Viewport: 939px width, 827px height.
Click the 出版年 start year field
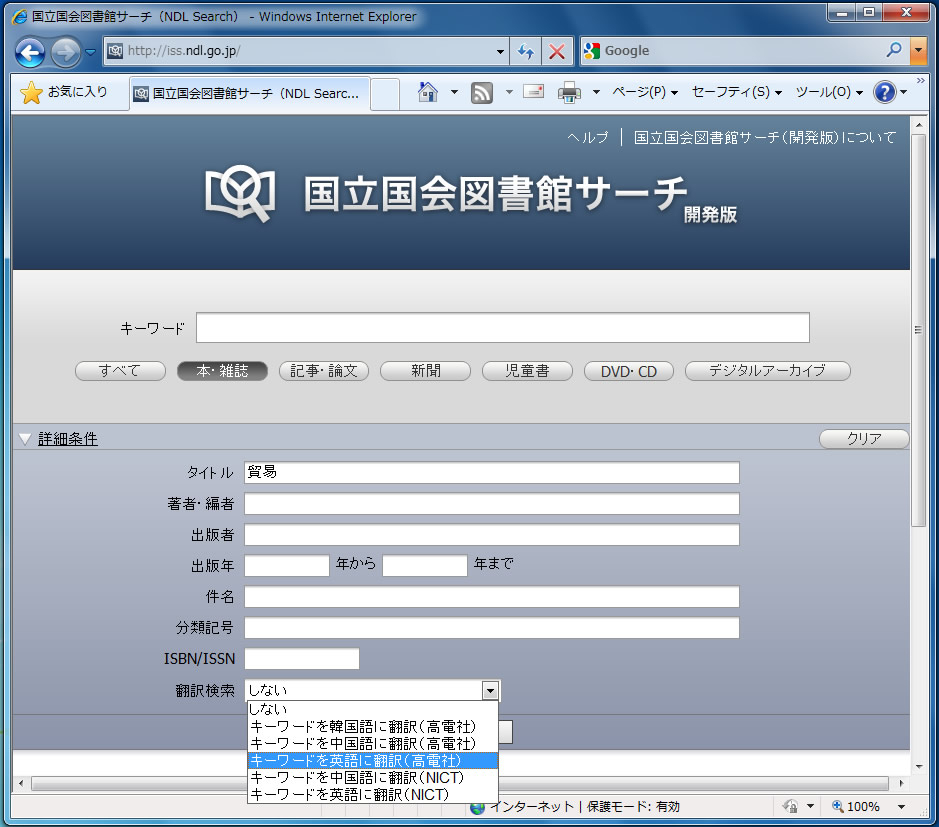click(x=287, y=565)
